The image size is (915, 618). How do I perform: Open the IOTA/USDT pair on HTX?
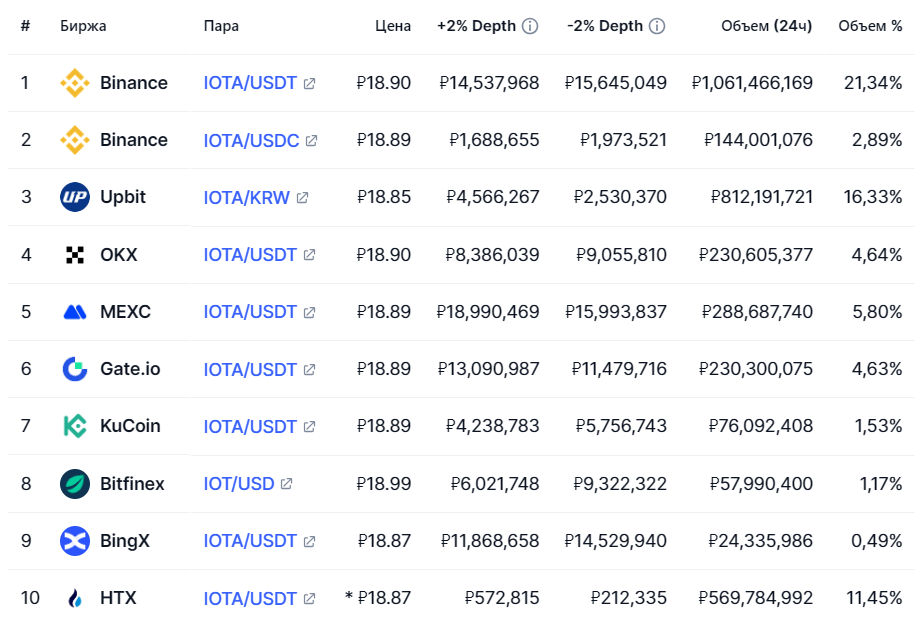tap(250, 598)
